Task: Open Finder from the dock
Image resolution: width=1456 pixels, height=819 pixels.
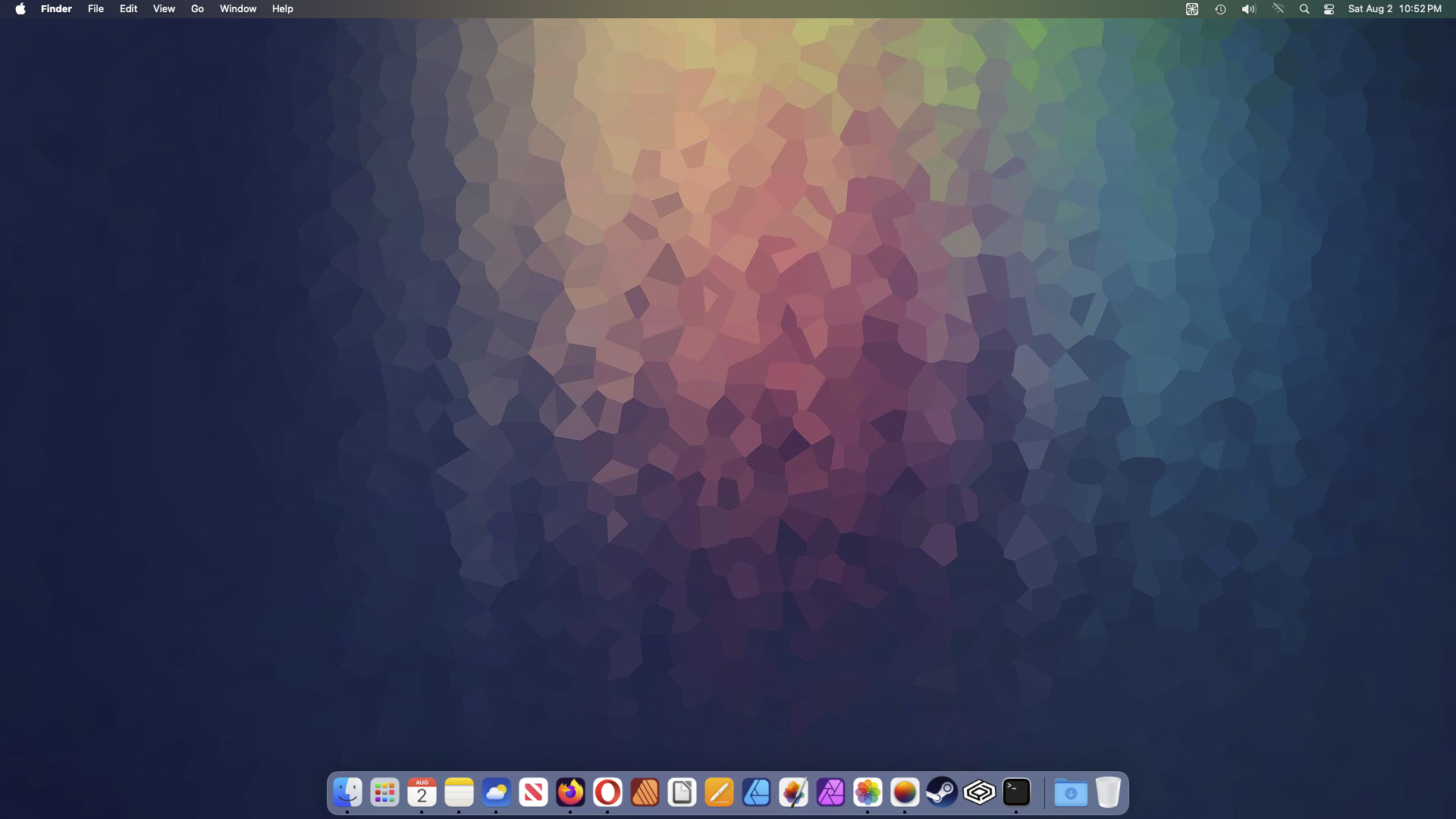Action: pos(348,792)
